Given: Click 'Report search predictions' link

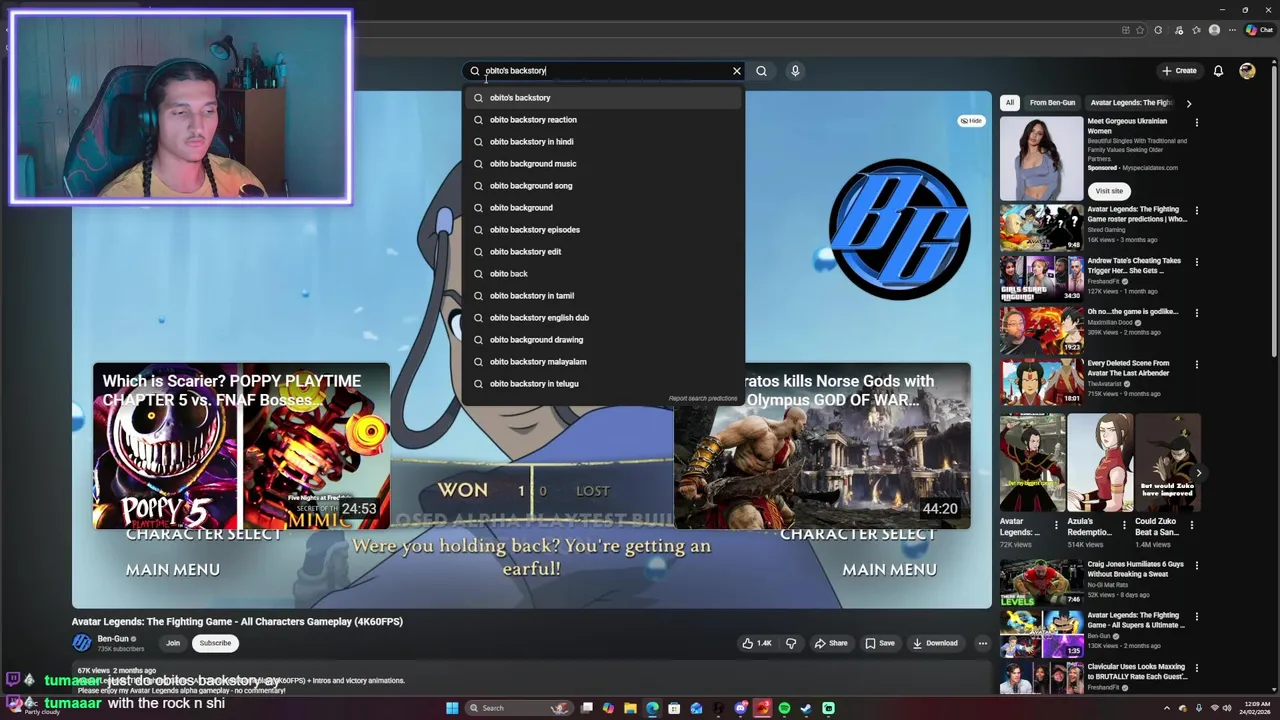Looking at the screenshot, I should point(703,399).
